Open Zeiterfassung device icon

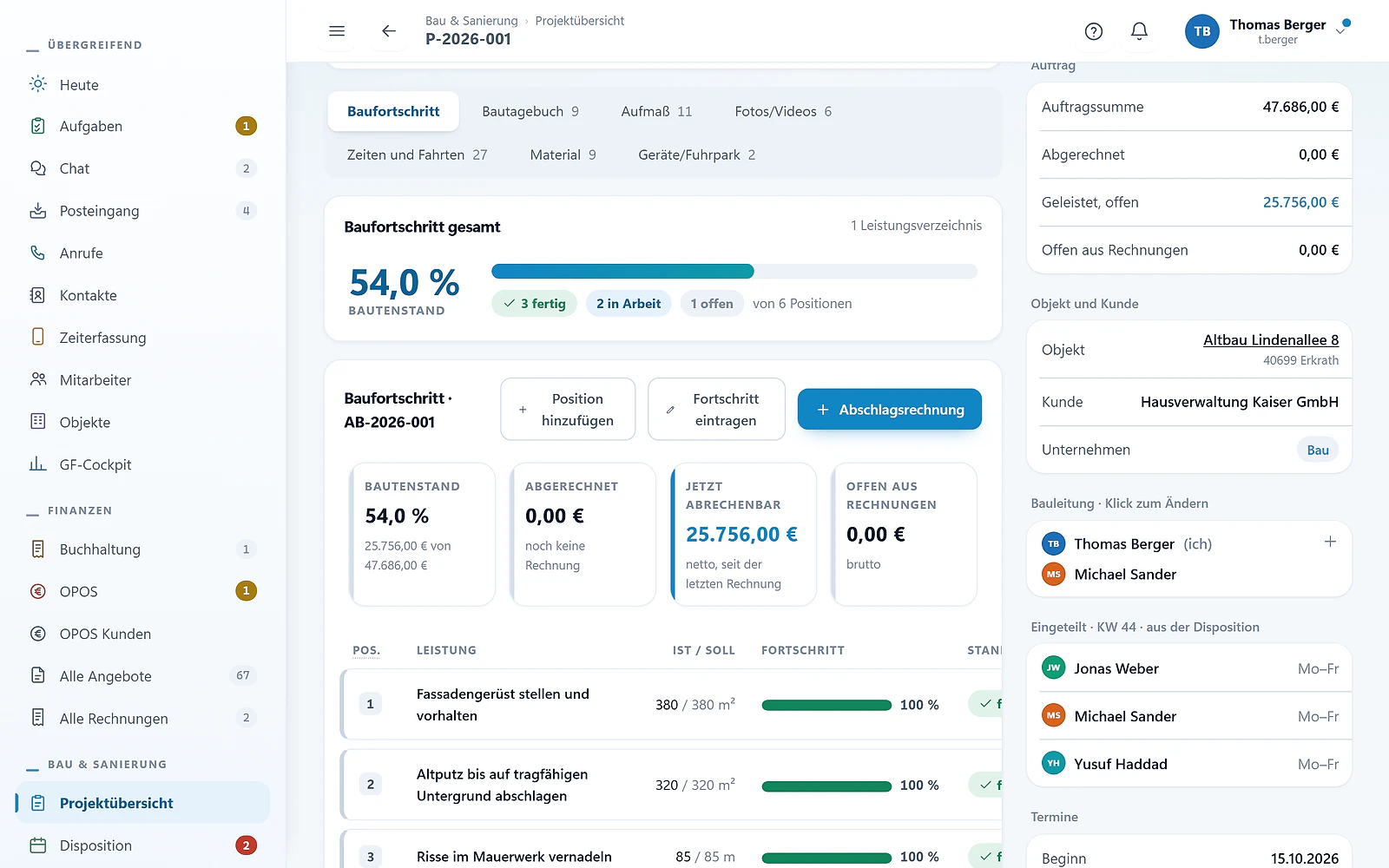38,337
